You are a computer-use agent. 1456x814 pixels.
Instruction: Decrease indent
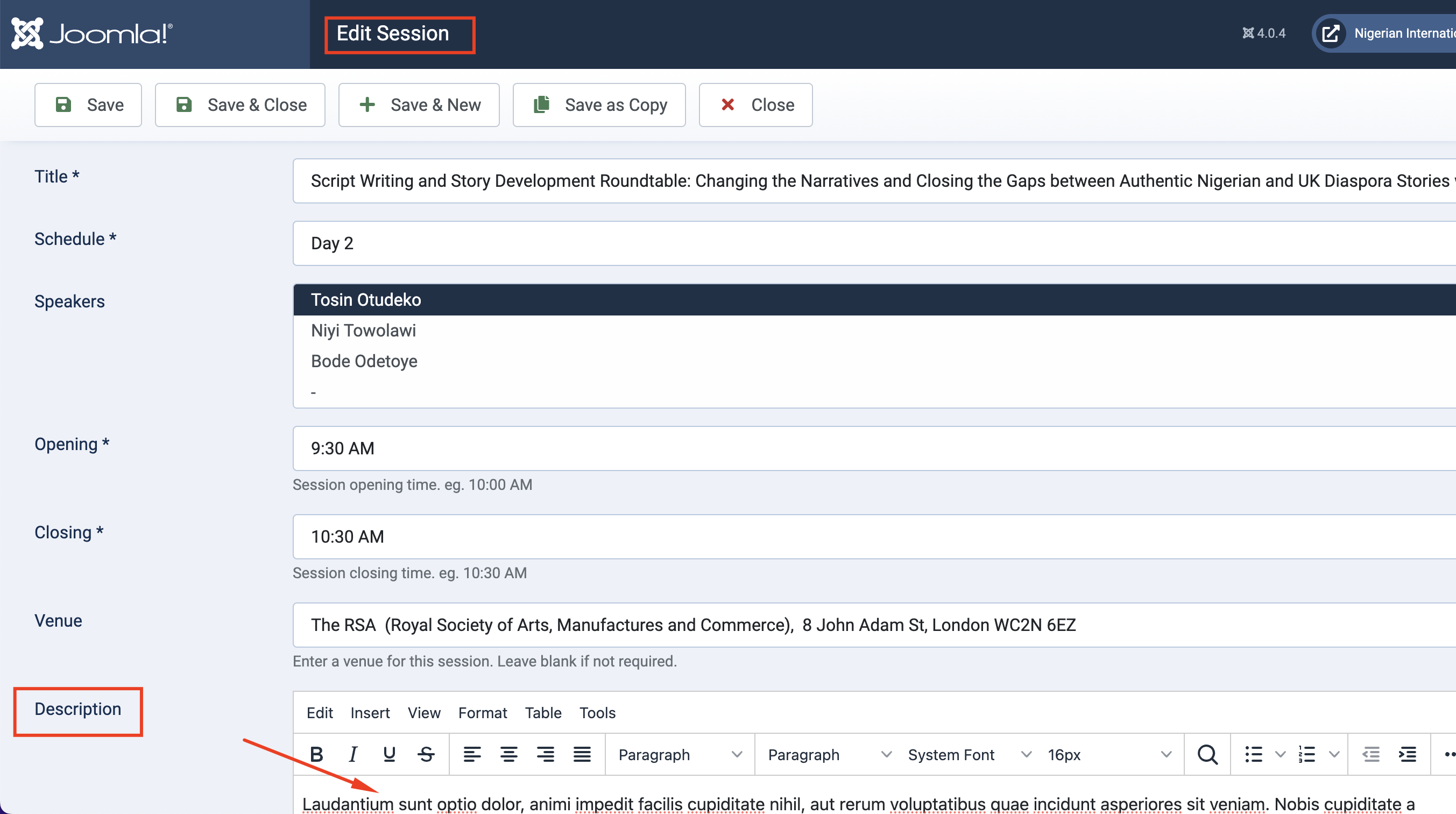[x=1370, y=755]
